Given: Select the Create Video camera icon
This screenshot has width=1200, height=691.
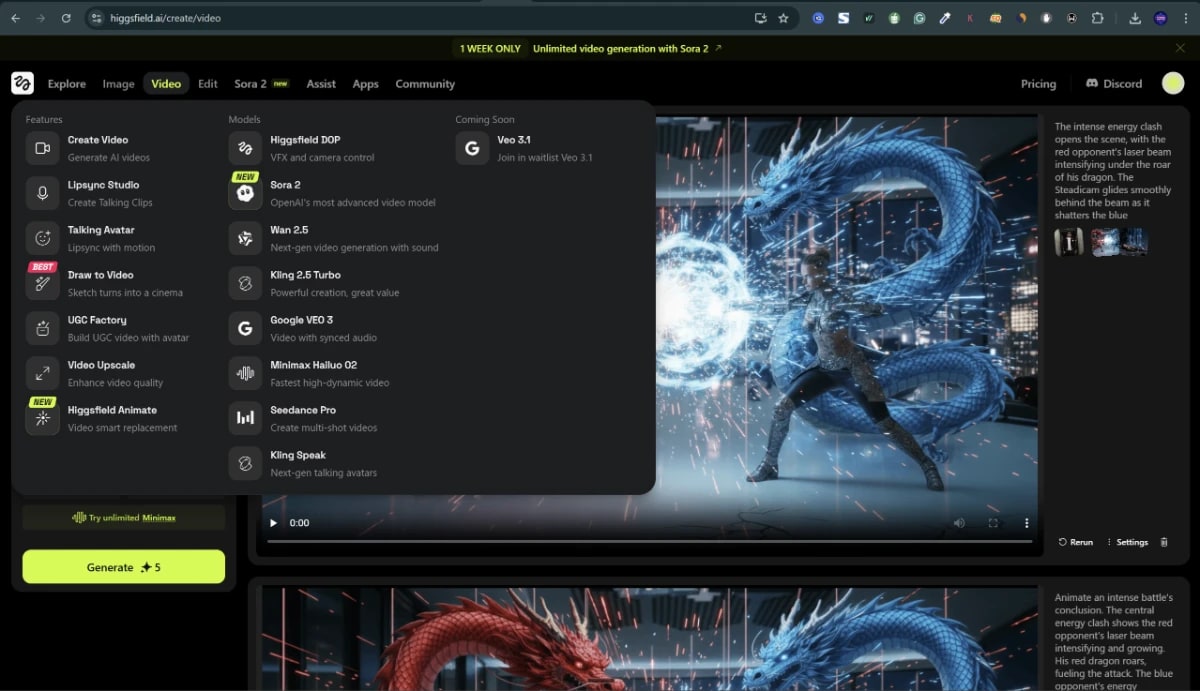Looking at the screenshot, I should tap(43, 148).
